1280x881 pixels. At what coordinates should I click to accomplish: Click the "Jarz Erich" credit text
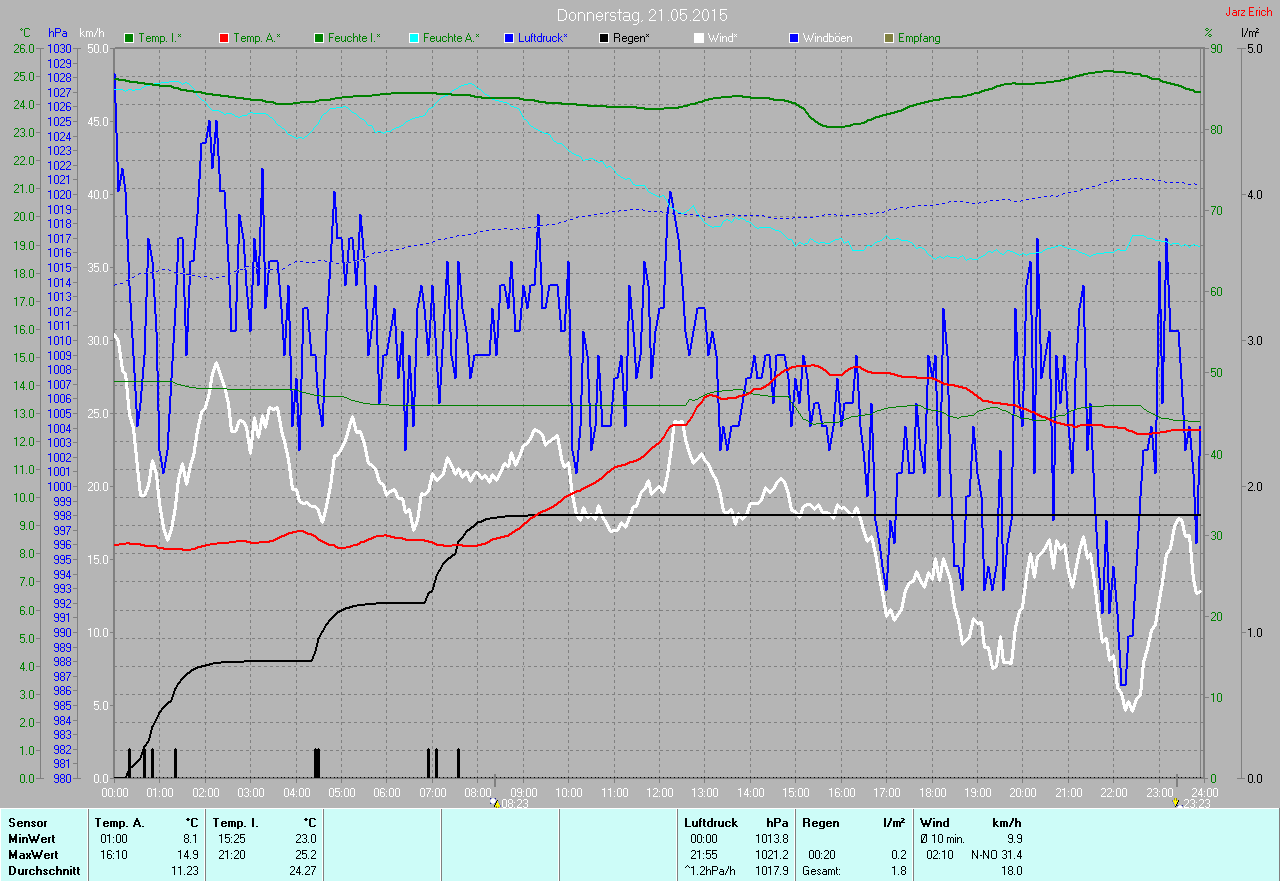(1249, 12)
